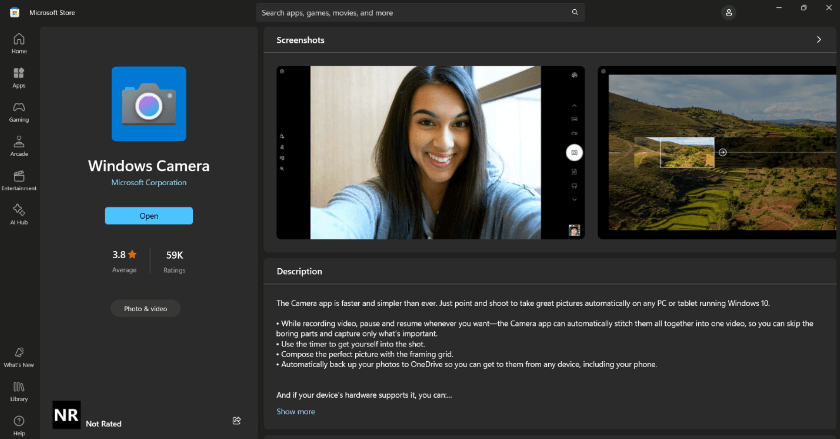This screenshot has height=439, width=840.
Task: Click 'Compose the perfect picture' description line
Action: coord(365,354)
